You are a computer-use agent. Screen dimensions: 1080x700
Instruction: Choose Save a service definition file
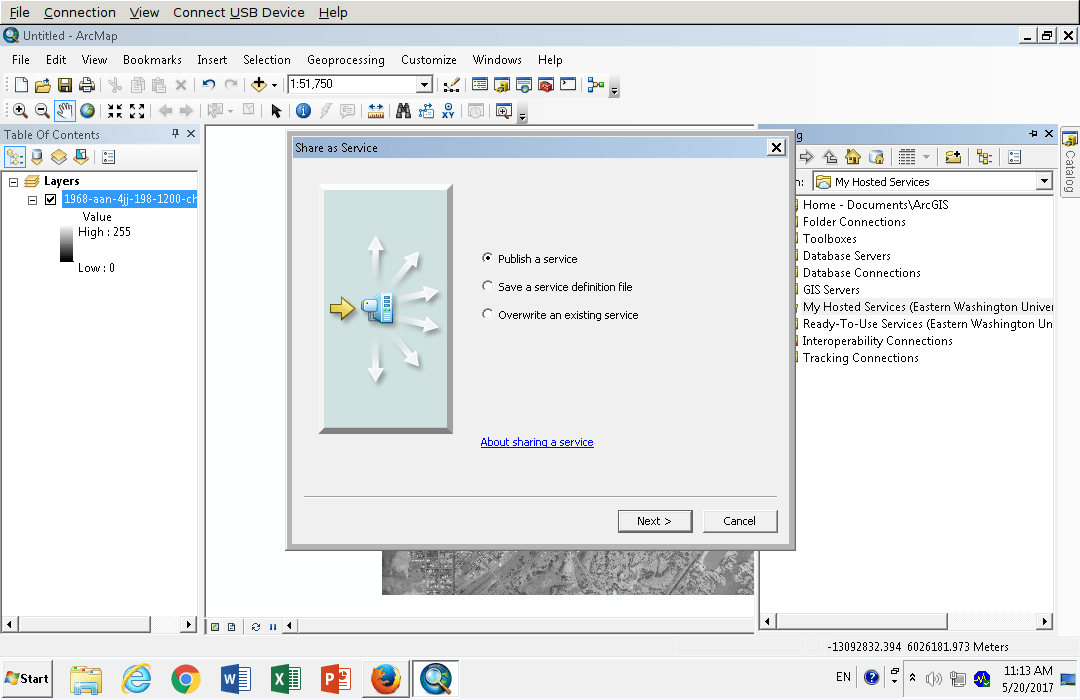click(487, 286)
